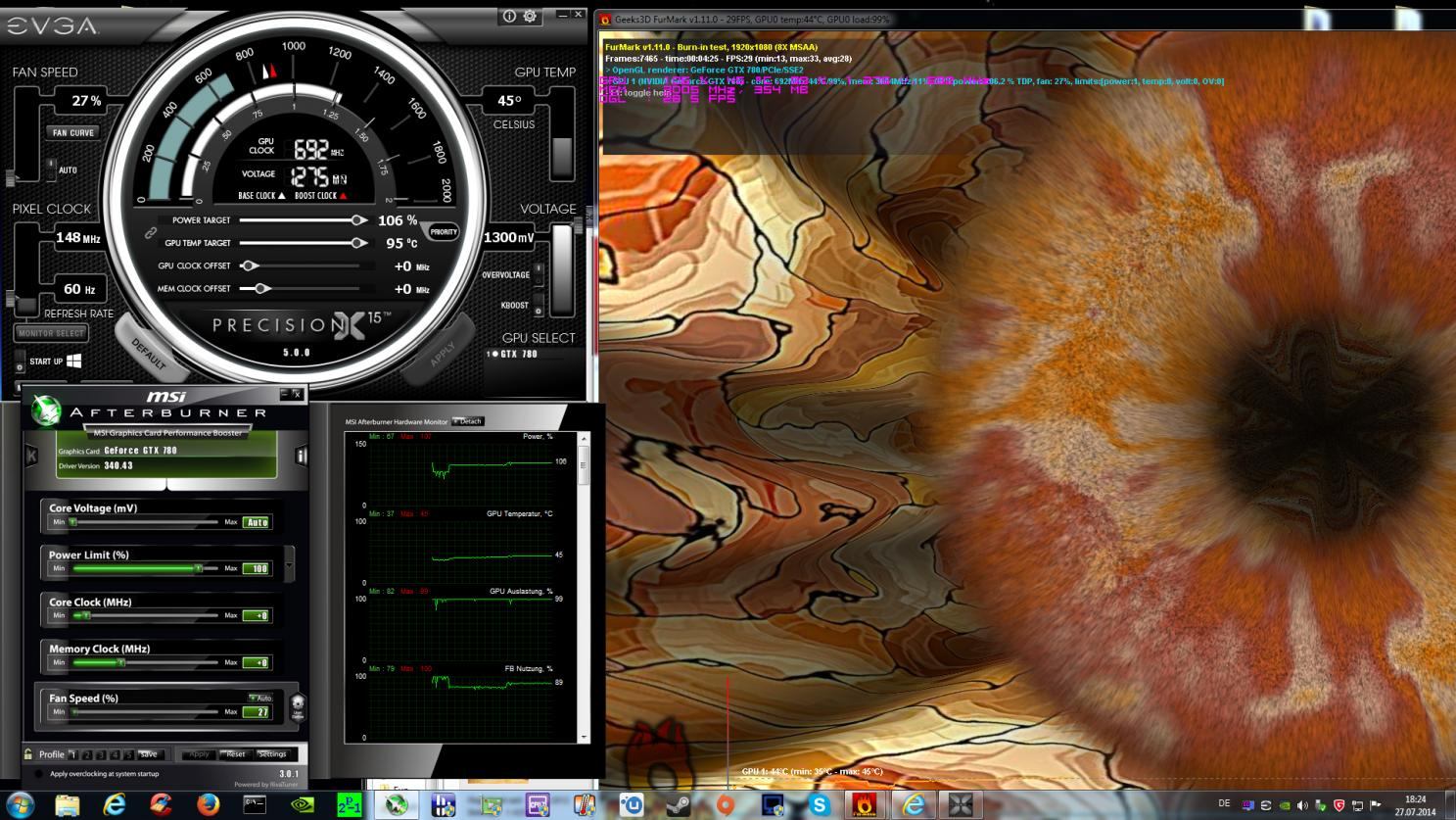Toggle fan speed AUTO switch in EVGA
This screenshot has width=1456, height=820.
52,168
